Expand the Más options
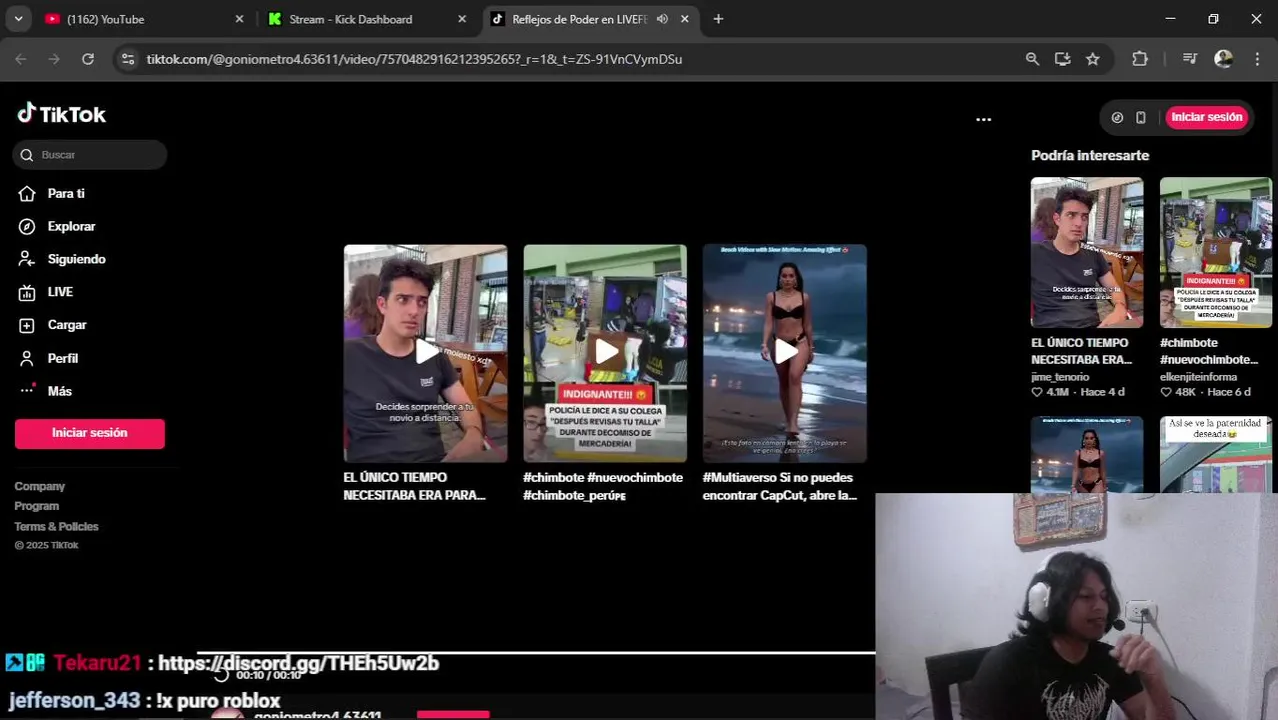1278x720 pixels. click(x=60, y=391)
